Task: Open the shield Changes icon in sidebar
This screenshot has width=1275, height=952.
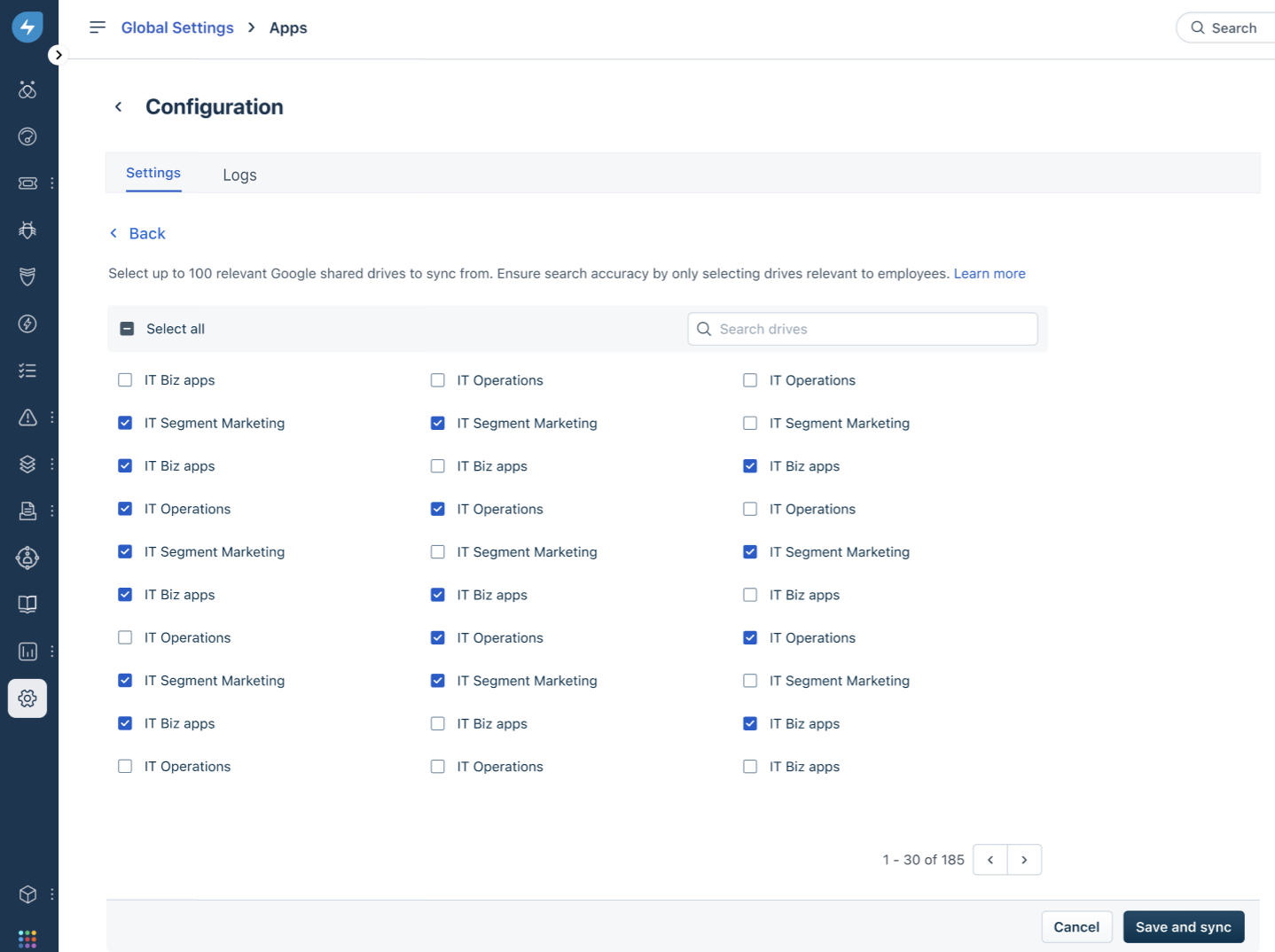Action: [27, 277]
